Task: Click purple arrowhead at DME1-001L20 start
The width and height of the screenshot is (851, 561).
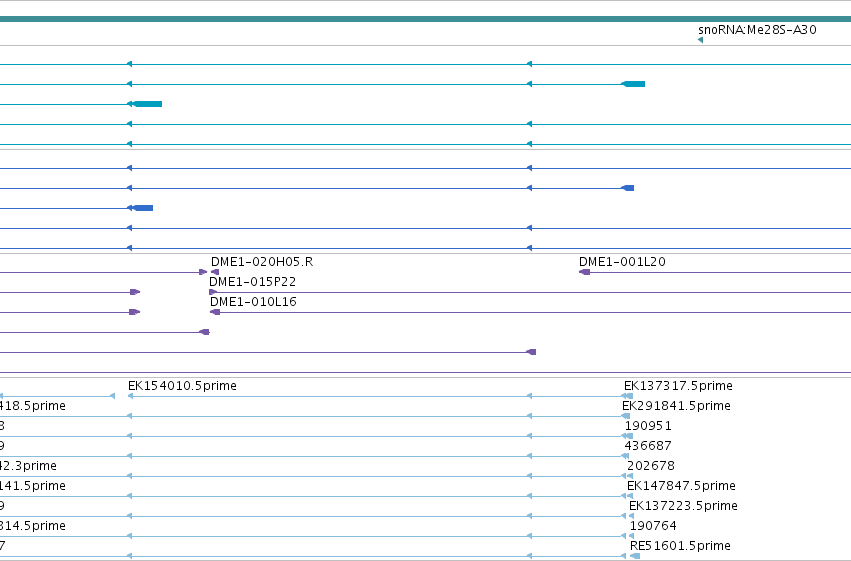Action: point(585,272)
